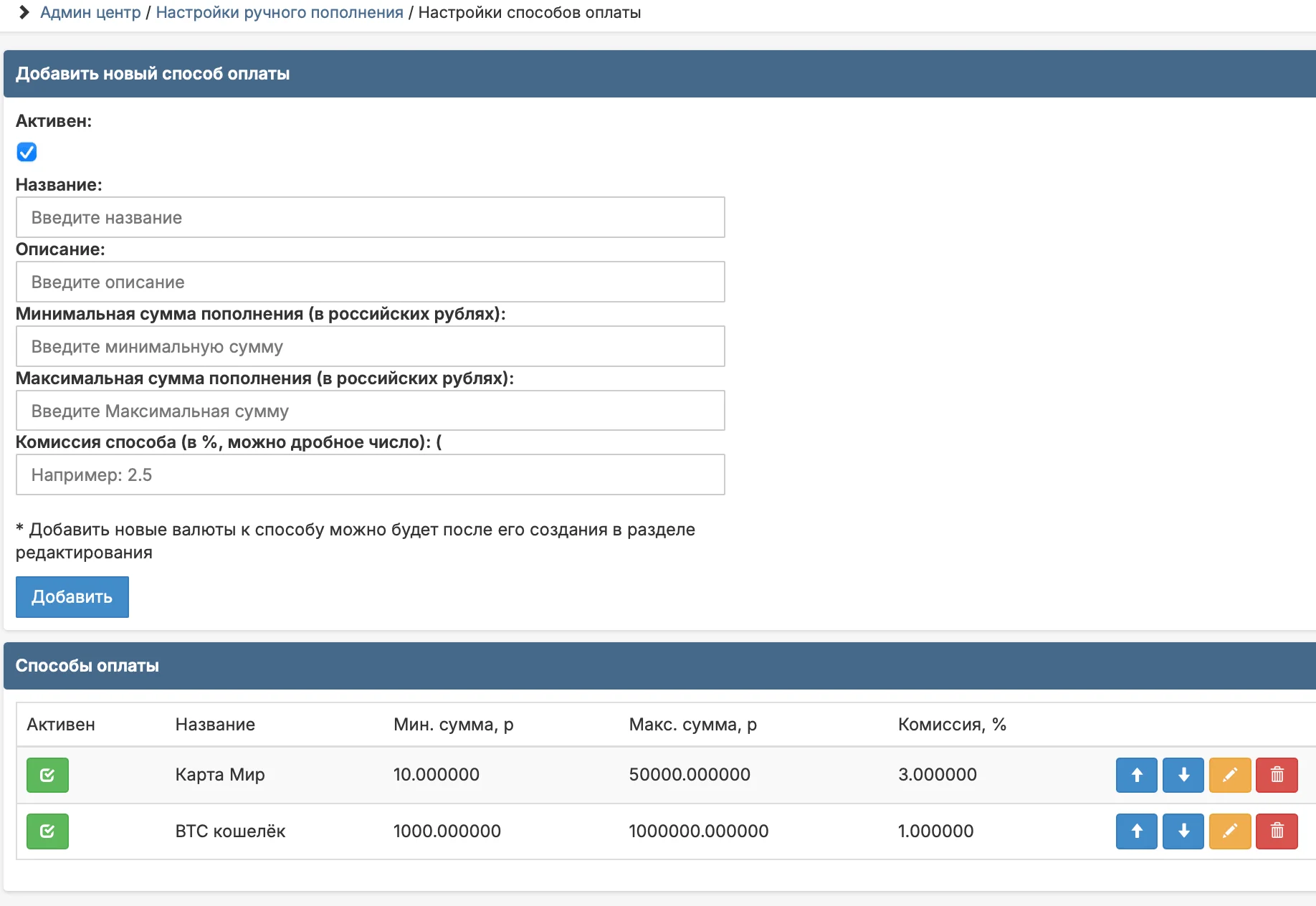
Task: Delete the BTC кошелёк payment method
Action: pyautogui.click(x=1277, y=831)
